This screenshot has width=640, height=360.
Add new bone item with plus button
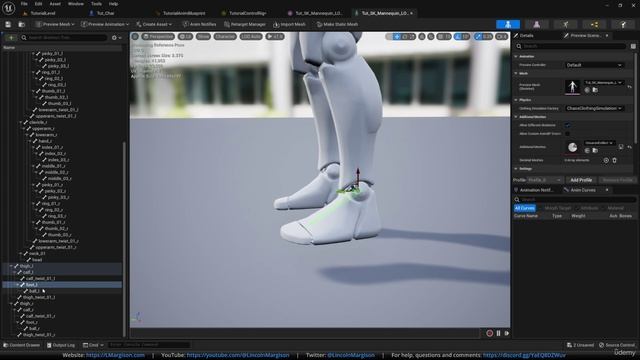(x=11, y=38)
